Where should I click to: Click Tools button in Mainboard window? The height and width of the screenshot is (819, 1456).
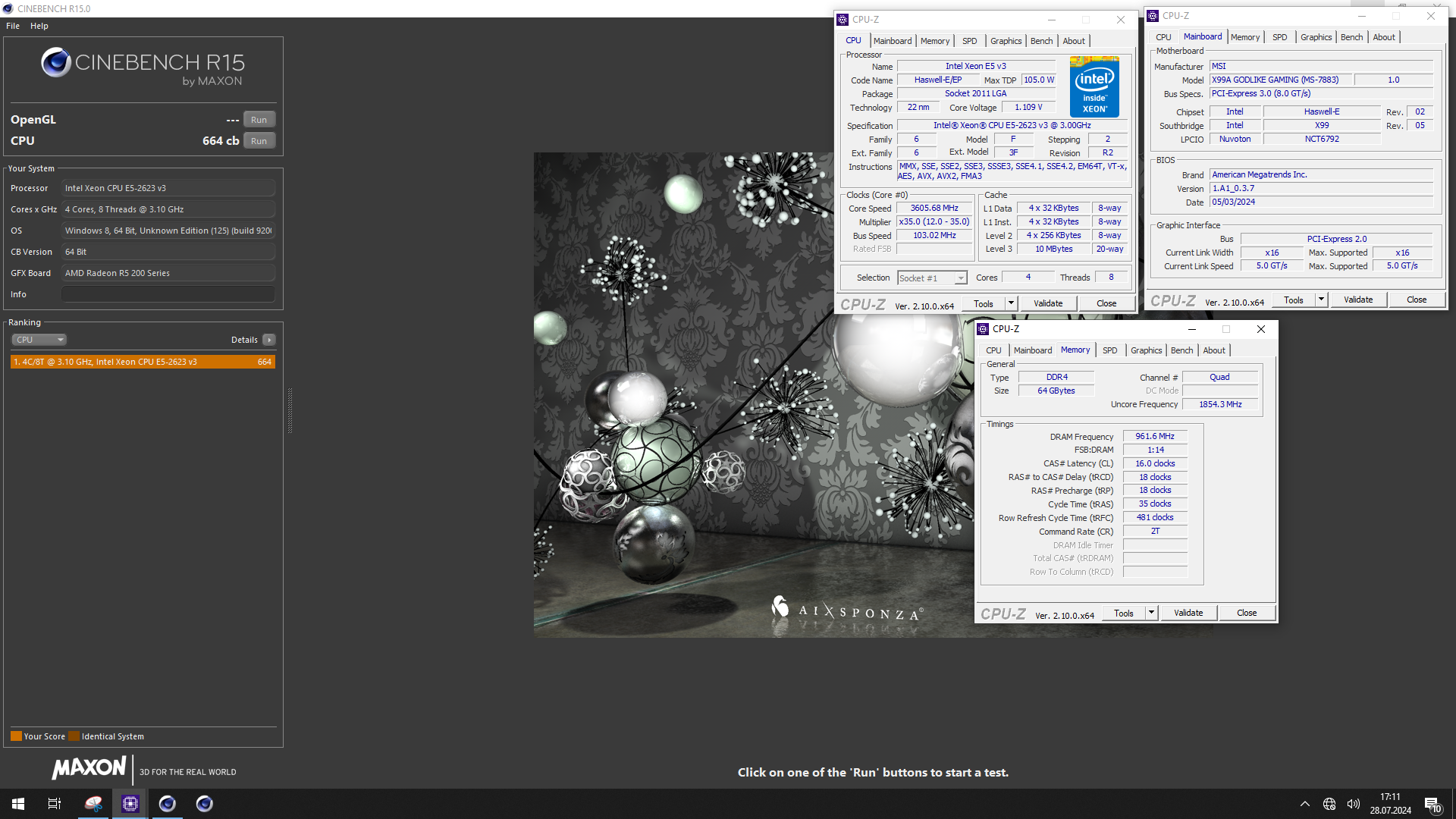pos(1294,300)
